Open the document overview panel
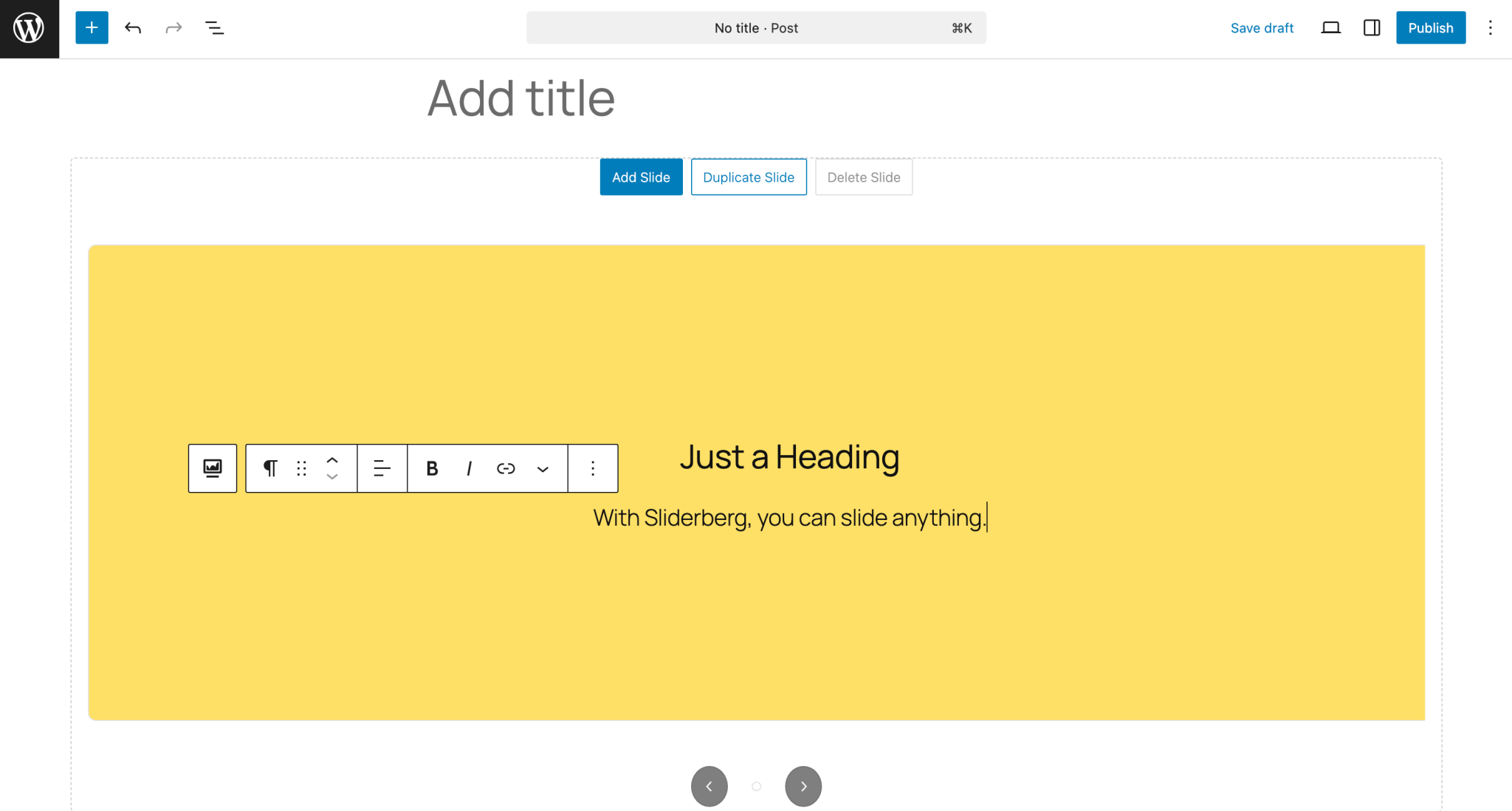Viewport: 1512px width, 811px height. 214,27
